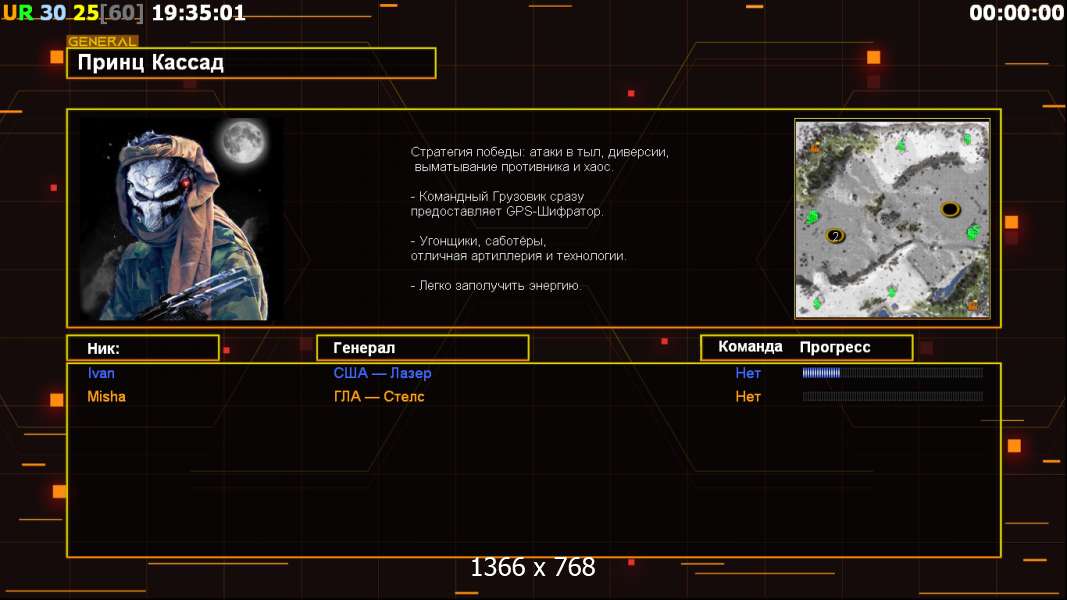Click the Команда column header
The image size is (1067, 600).
(750, 347)
